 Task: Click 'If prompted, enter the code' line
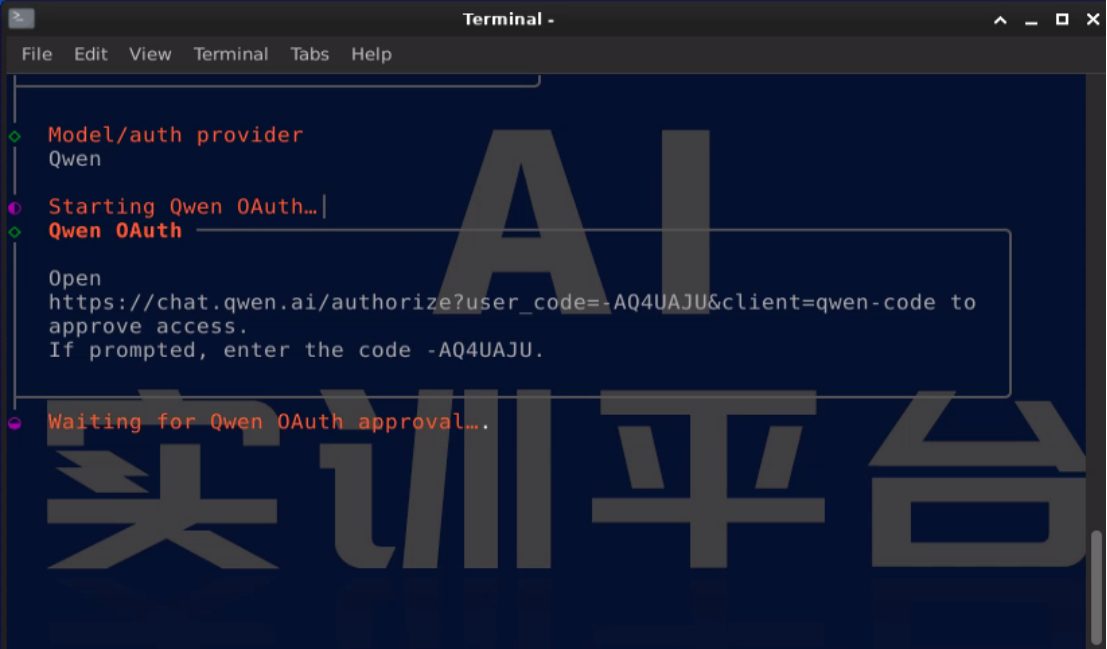296,350
